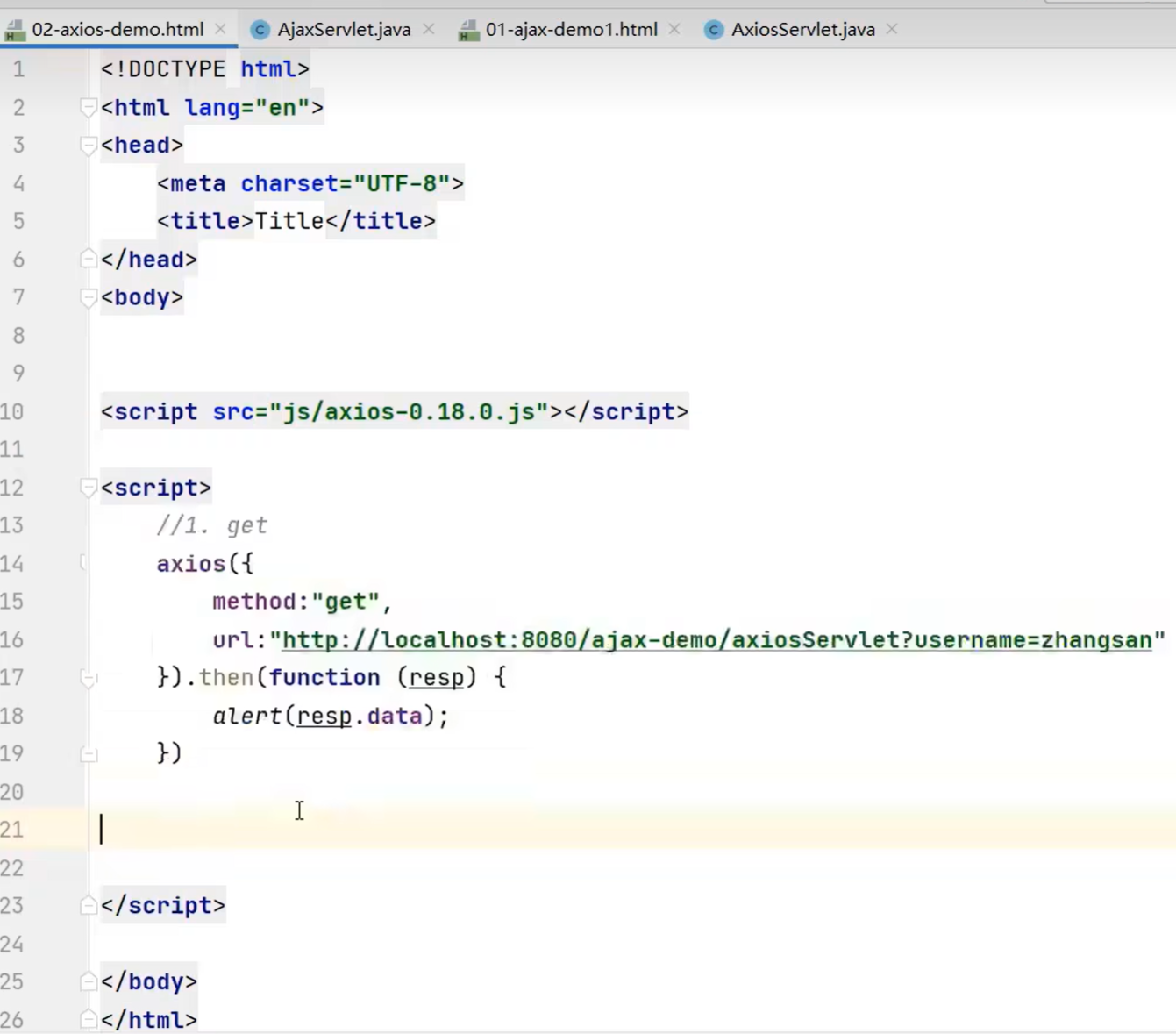
Task: Click line number 10 in the gutter
Action: [x=12, y=411]
